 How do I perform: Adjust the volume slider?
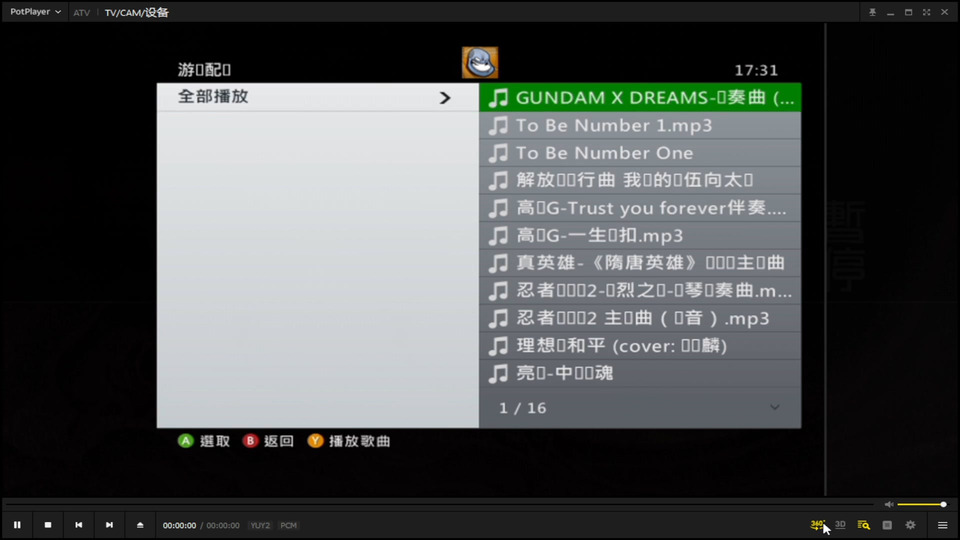pos(922,504)
